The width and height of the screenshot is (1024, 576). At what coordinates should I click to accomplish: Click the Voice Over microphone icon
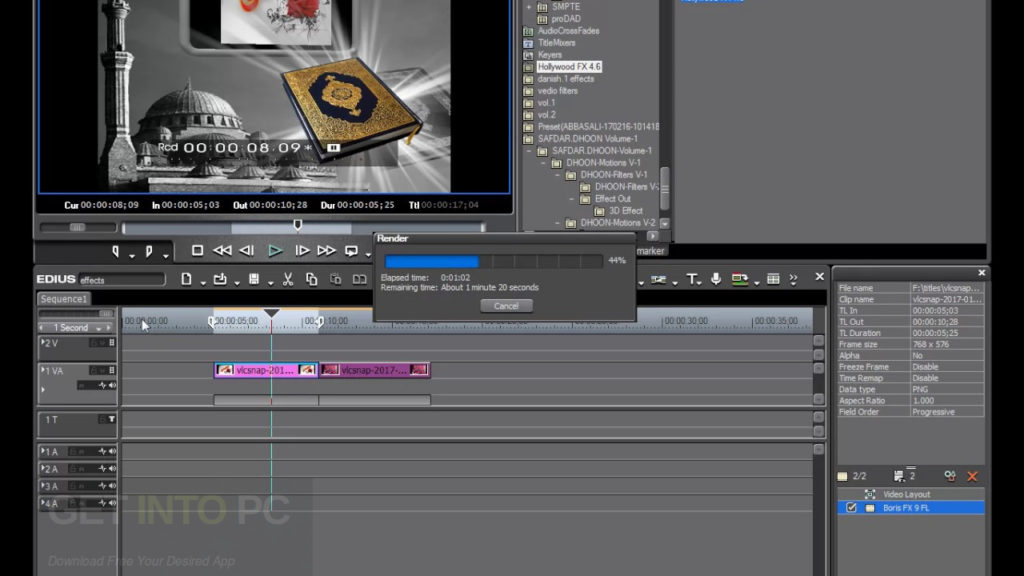(x=716, y=279)
